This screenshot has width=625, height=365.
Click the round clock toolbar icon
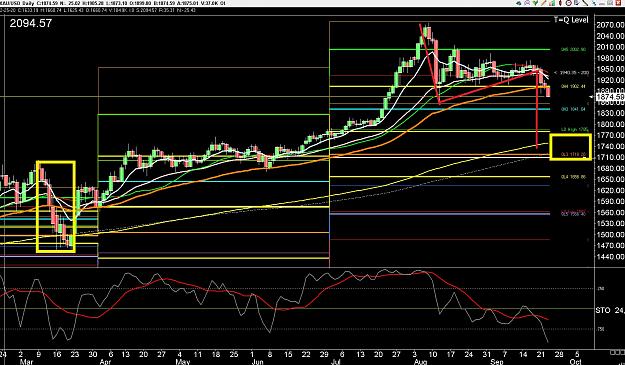point(568,3)
